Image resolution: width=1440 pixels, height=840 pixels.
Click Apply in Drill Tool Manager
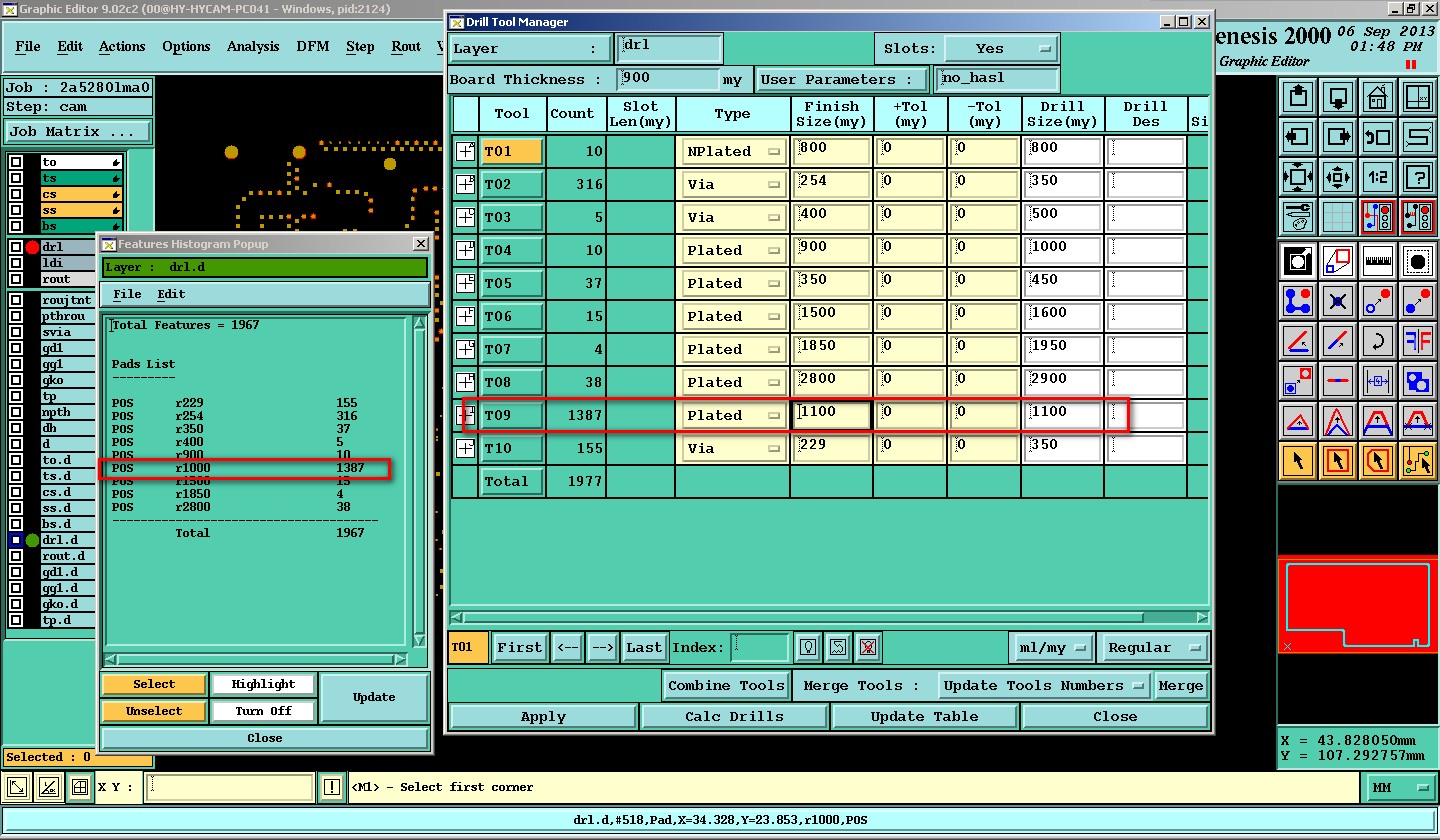543,717
